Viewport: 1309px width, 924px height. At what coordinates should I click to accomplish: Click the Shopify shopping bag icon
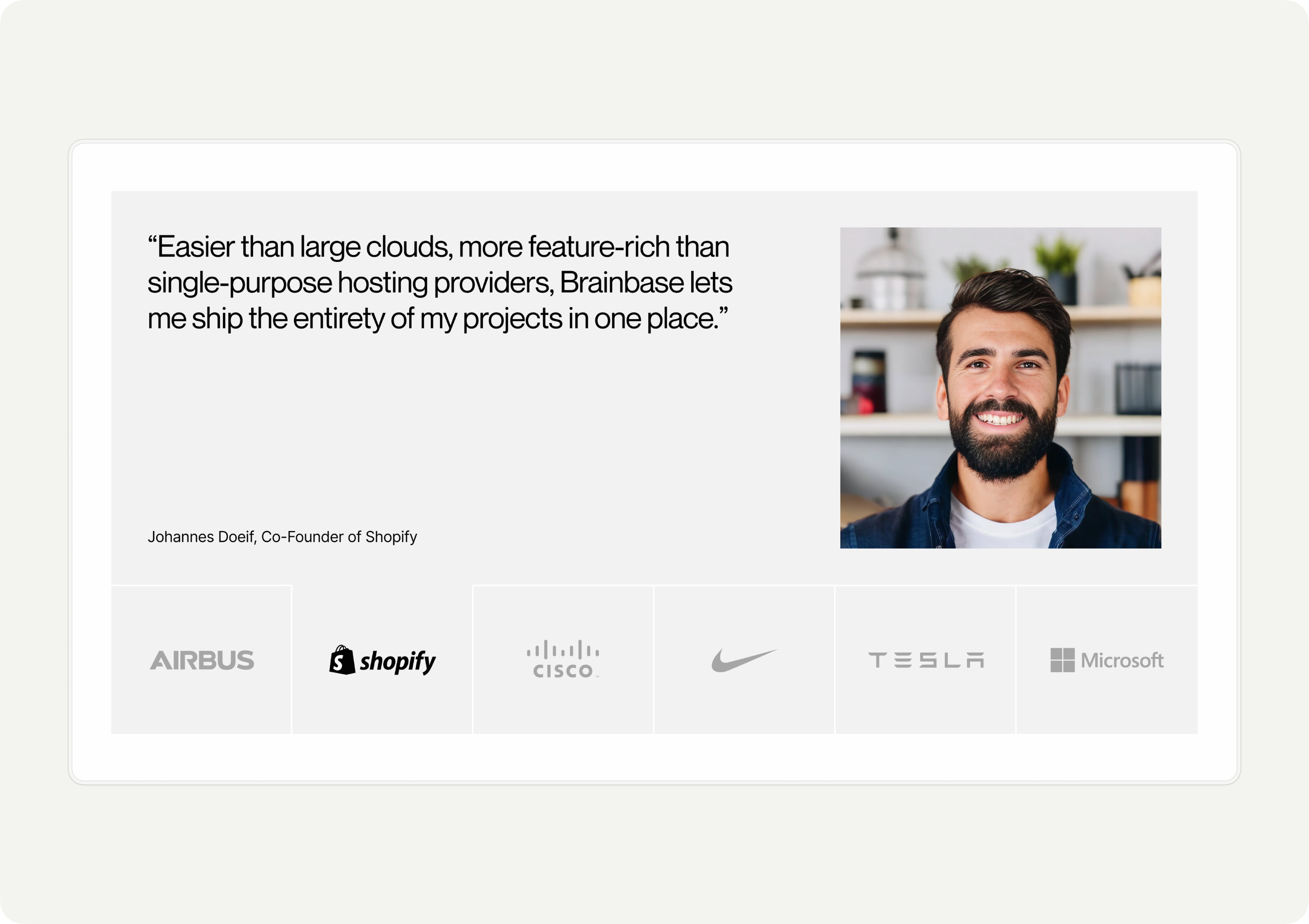click(342, 660)
